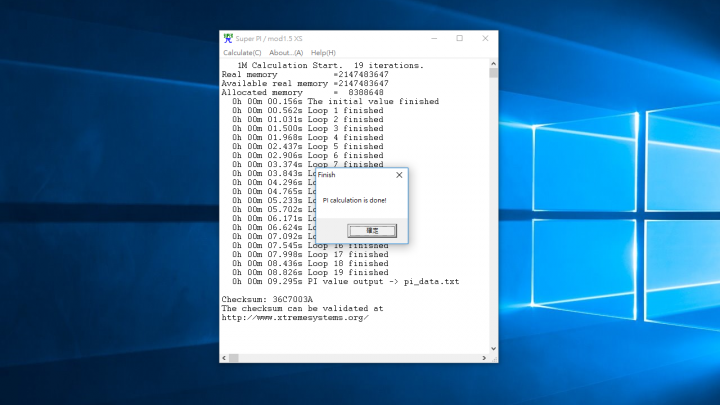Click the 'Loop 6 finished' line
The width and height of the screenshot is (720, 405).
(307, 156)
